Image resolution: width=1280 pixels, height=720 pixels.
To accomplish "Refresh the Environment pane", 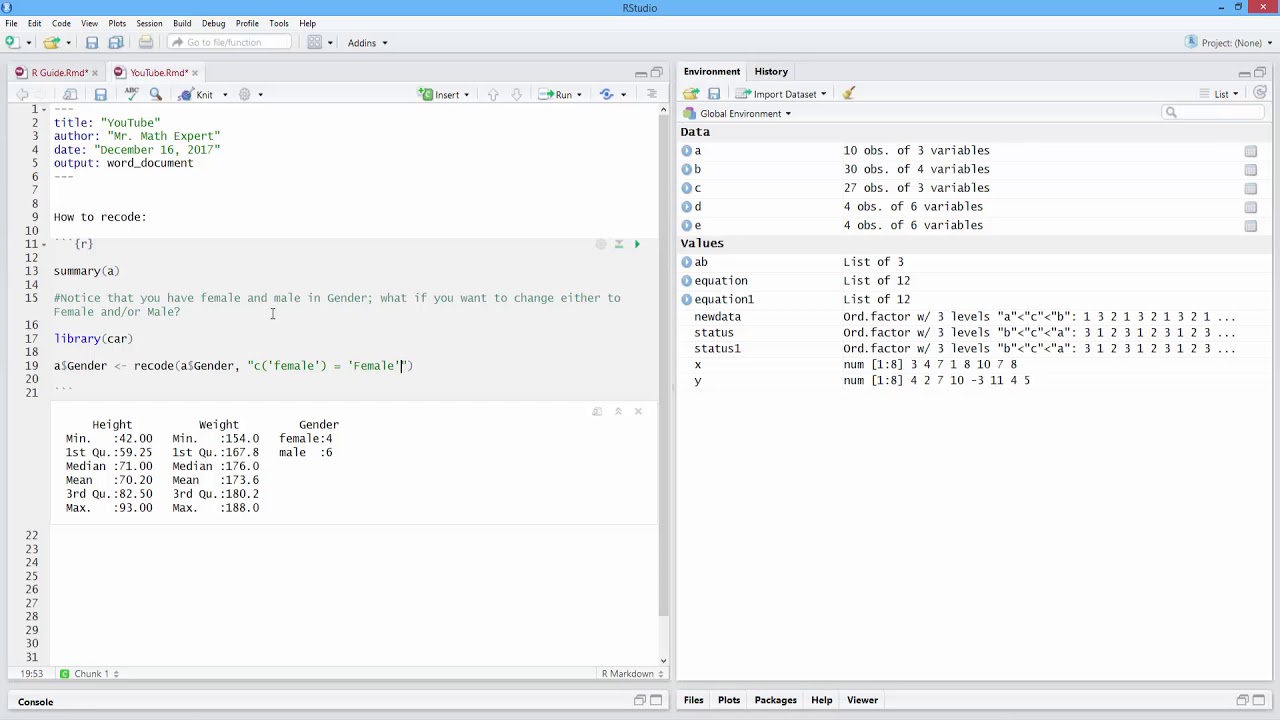I will pyautogui.click(x=1260, y=93).
